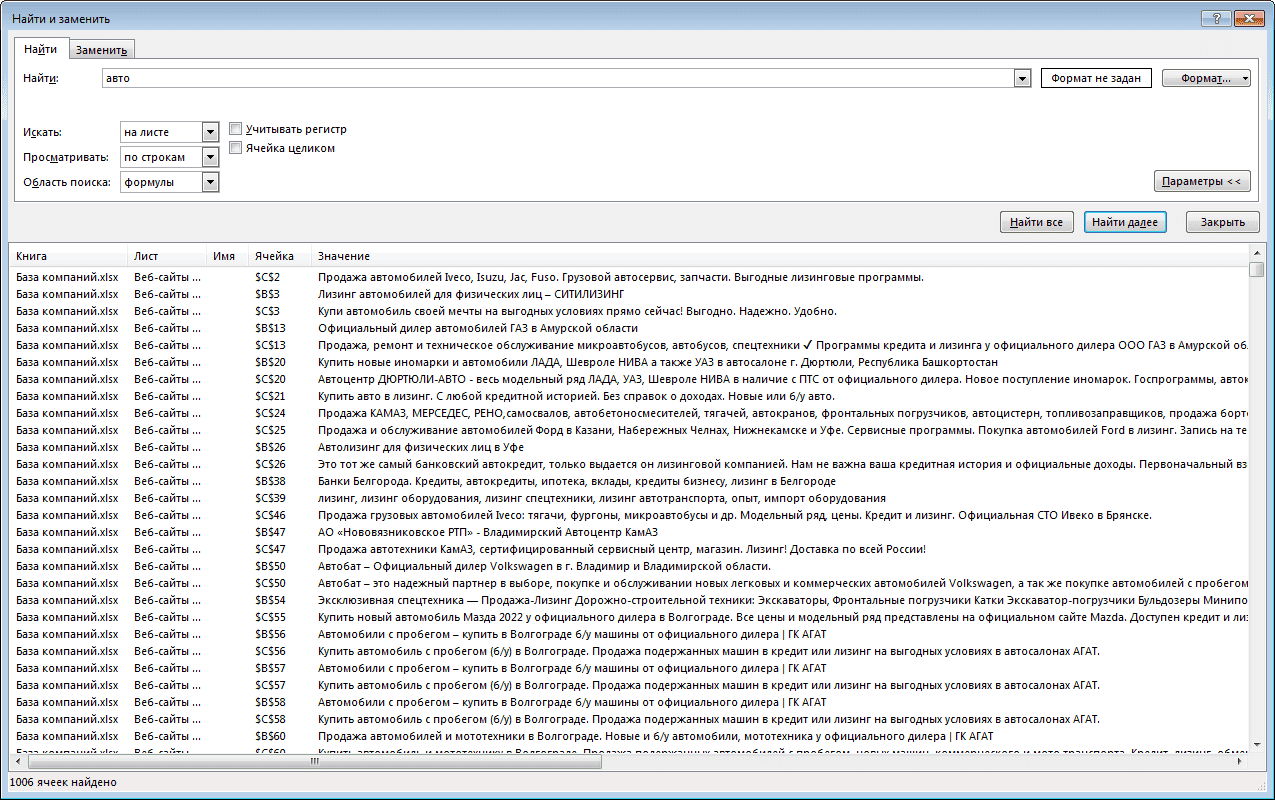Select the result row for cell $C$26
Image resolution: width=1275 pixels, height=800 pixels.
click(629, 464)
